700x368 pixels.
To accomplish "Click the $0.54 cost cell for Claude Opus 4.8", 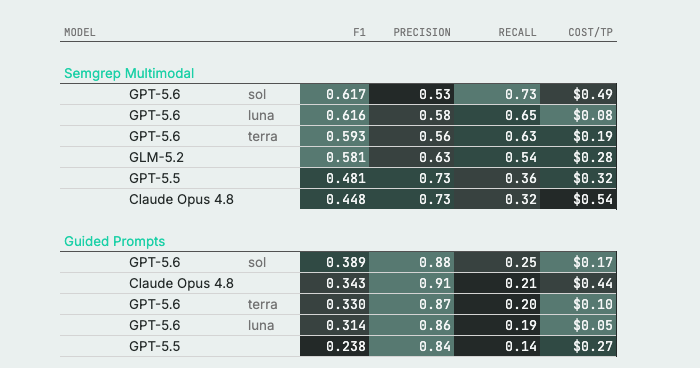I will [578, 199].
